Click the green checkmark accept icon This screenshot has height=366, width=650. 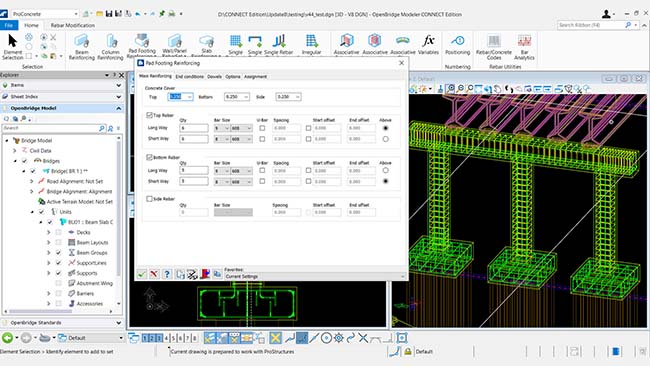coord(142,274)
